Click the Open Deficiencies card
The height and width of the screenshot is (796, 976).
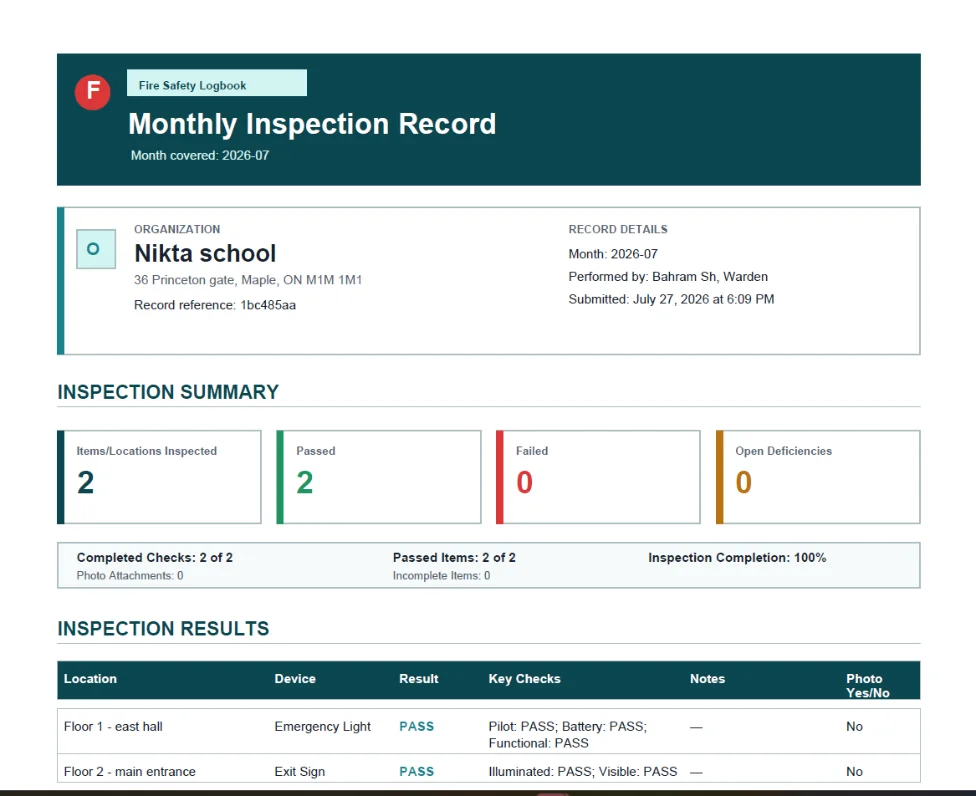click(818, 477)
